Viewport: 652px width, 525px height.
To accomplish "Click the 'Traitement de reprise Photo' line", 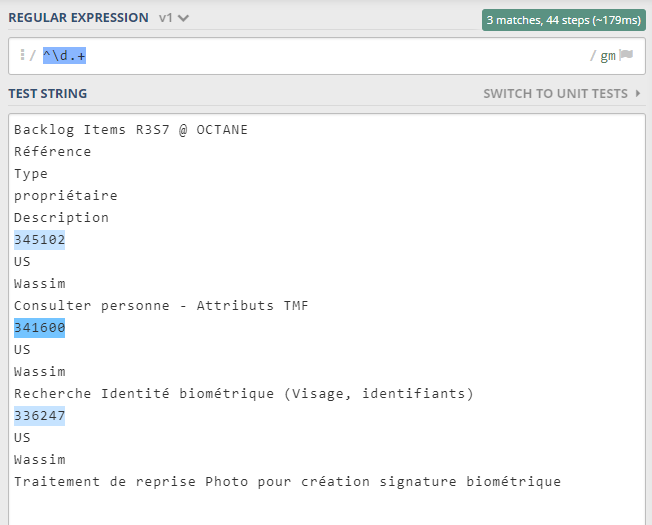I will click(287, 482).
